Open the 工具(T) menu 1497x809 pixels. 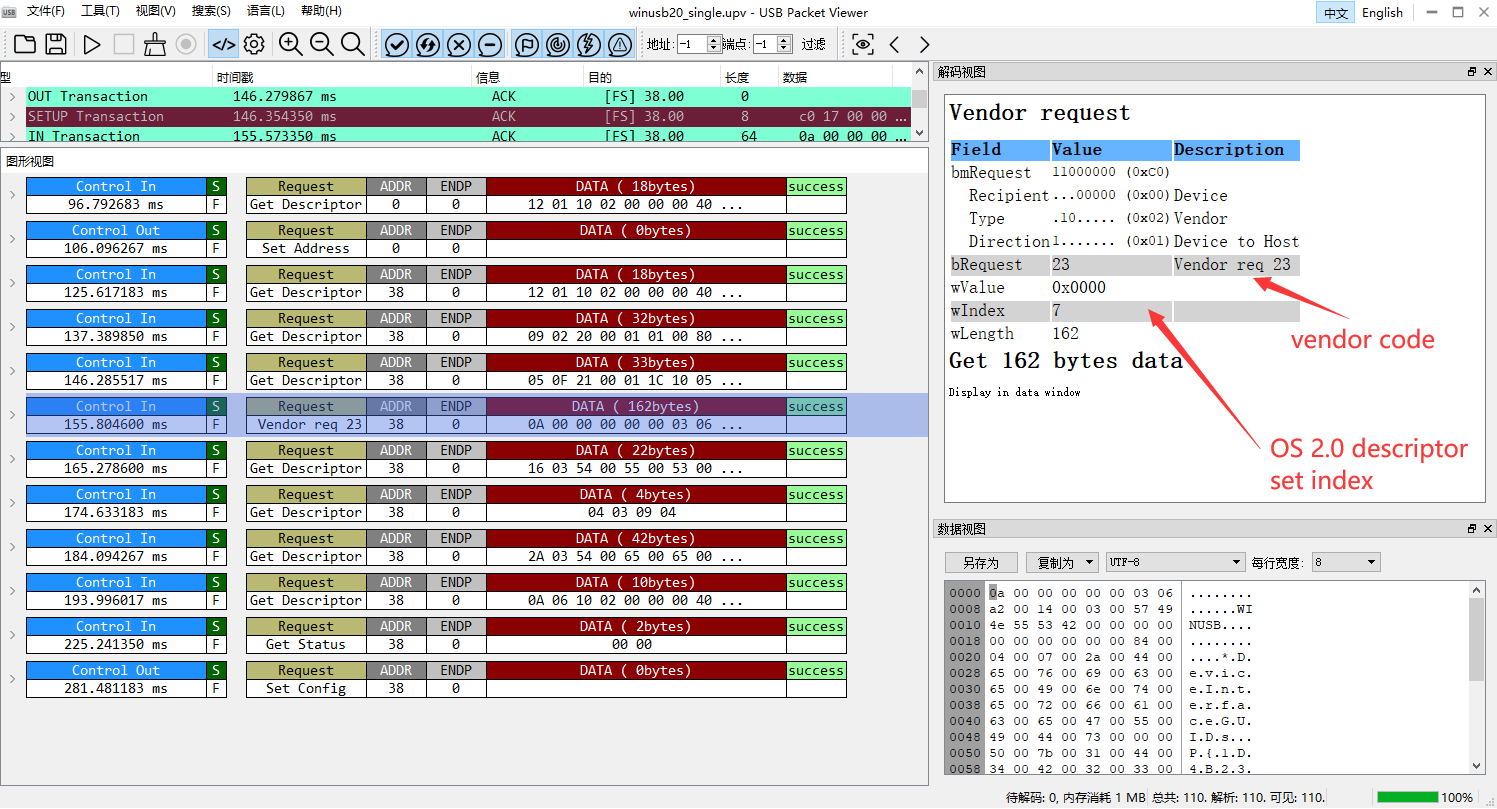[x=100, y=12]
